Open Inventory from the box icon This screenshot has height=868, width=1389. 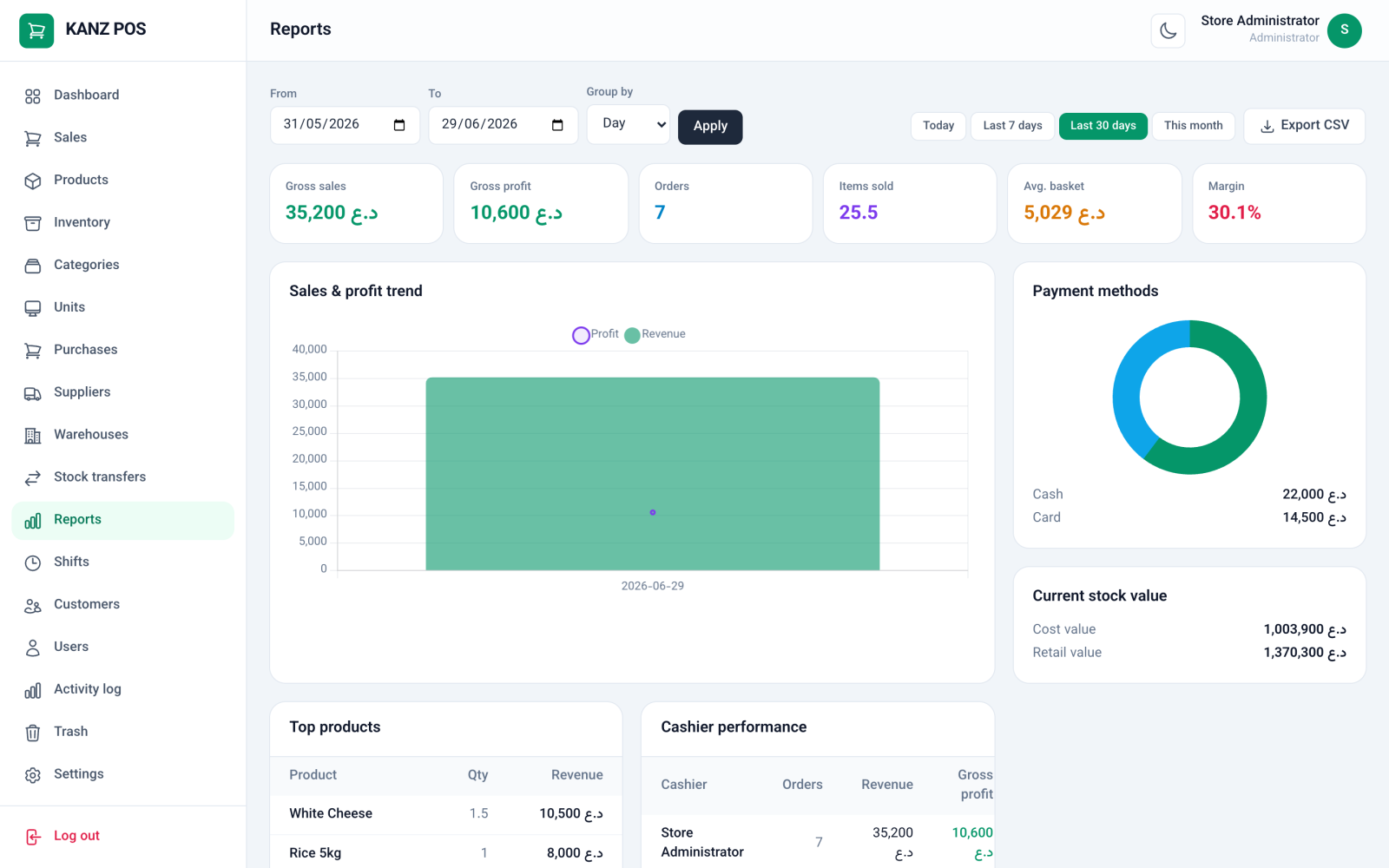[33, 223]
